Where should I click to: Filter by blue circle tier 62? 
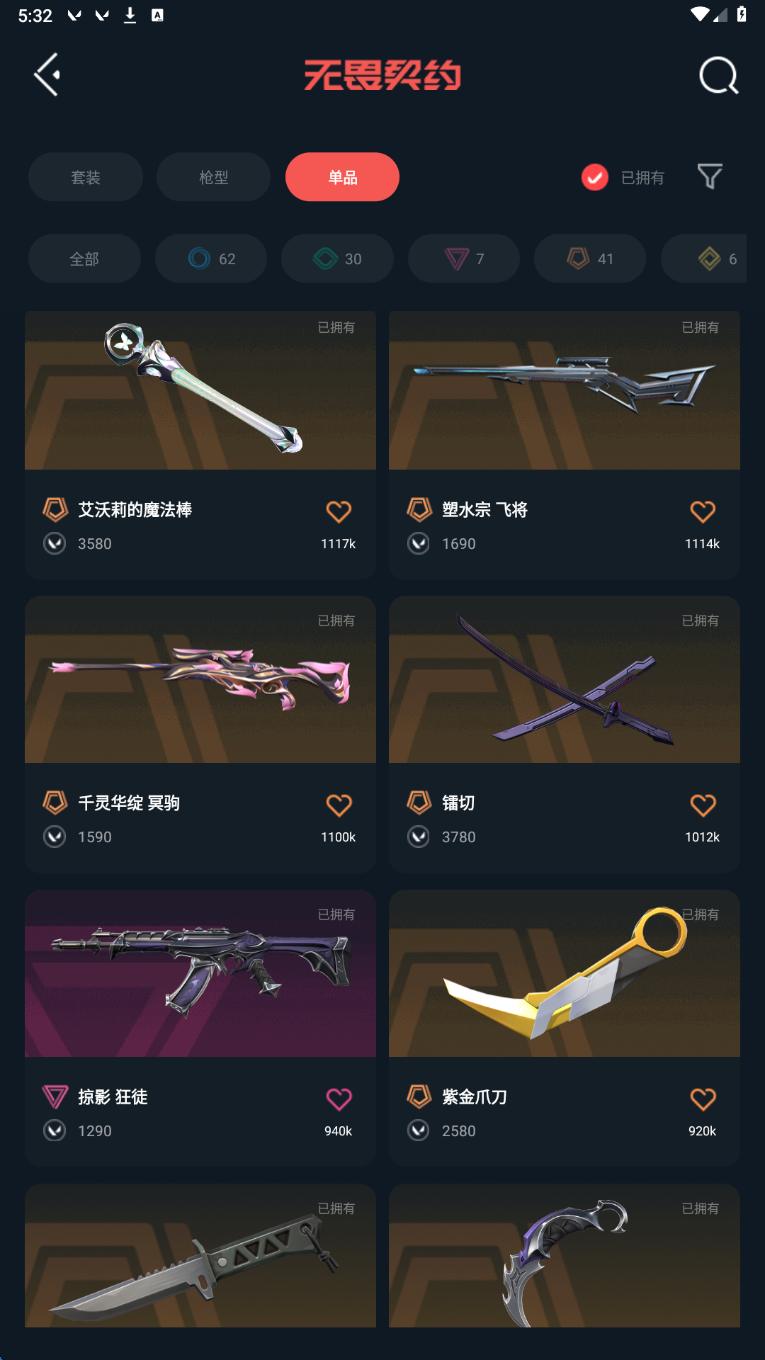pyautogui.click(x=211, y=259)
